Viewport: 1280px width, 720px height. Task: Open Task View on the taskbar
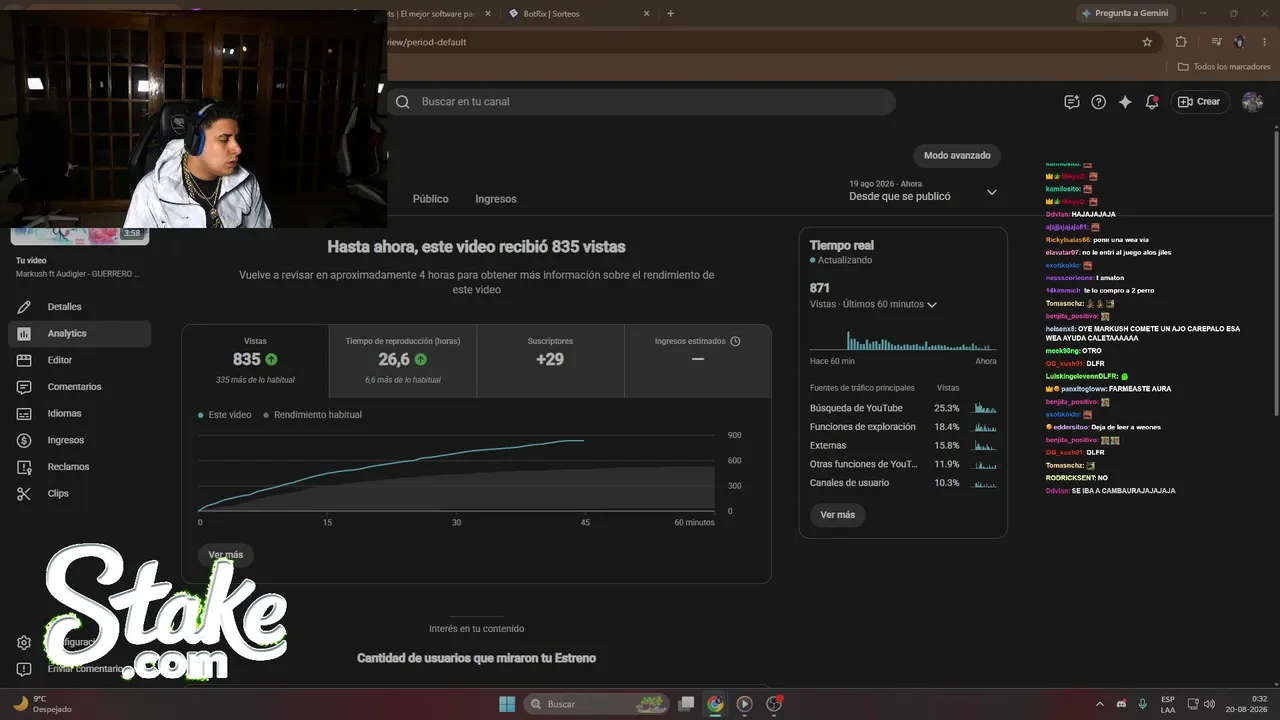(686, 704)
